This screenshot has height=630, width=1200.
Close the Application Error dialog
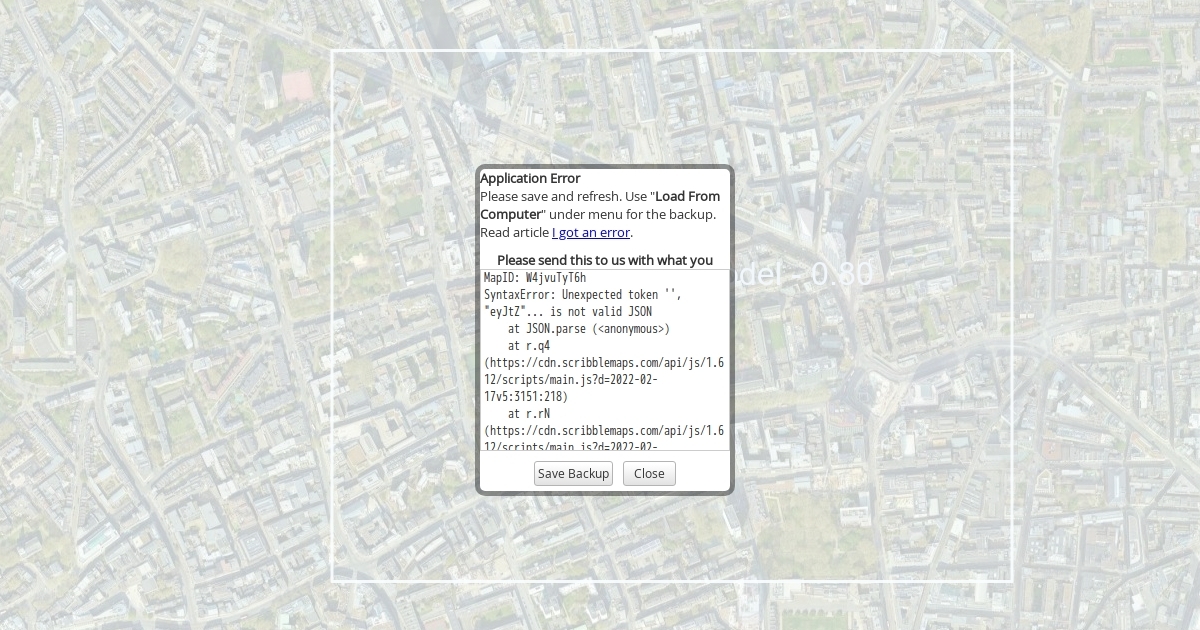click(x=649, y=473)
